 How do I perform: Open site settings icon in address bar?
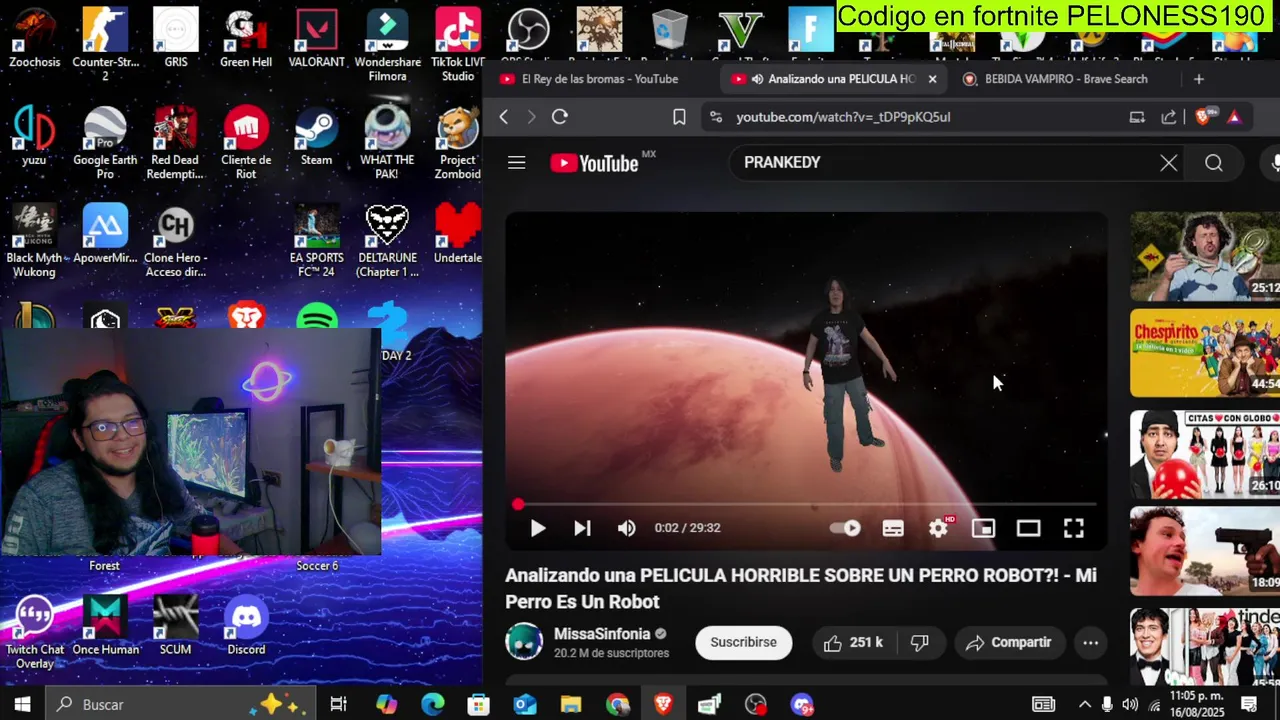click(715, 117)
